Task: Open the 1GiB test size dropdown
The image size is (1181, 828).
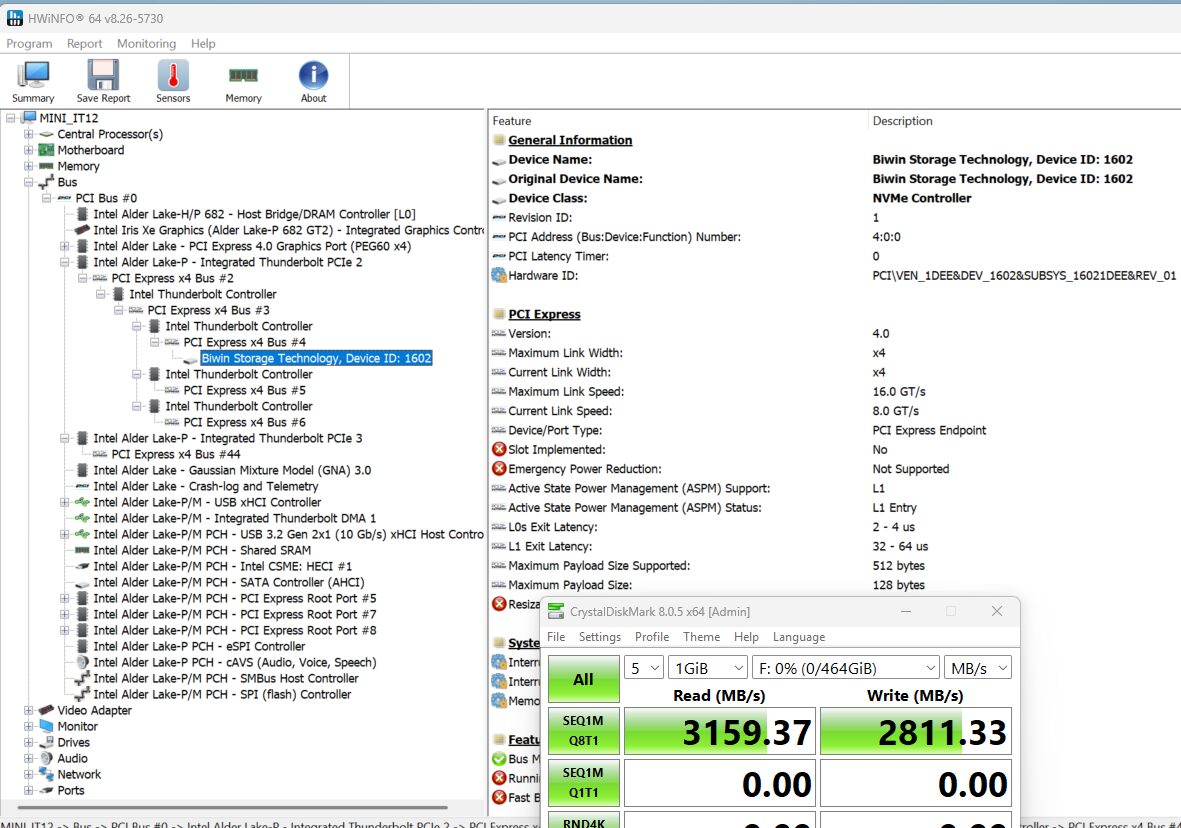Action: pos(709,668)
